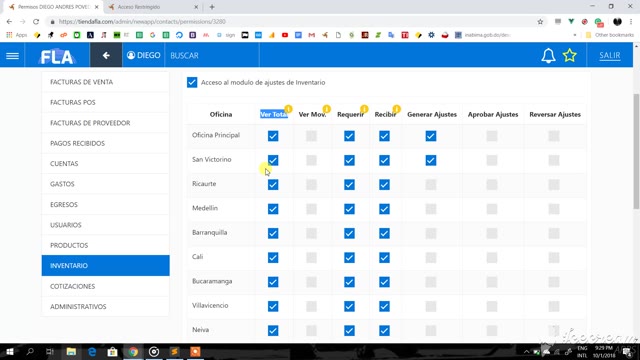Click the Aprobar Ajustes column header
The height and width of the screenshot is (360, 640).
[493, 115]
